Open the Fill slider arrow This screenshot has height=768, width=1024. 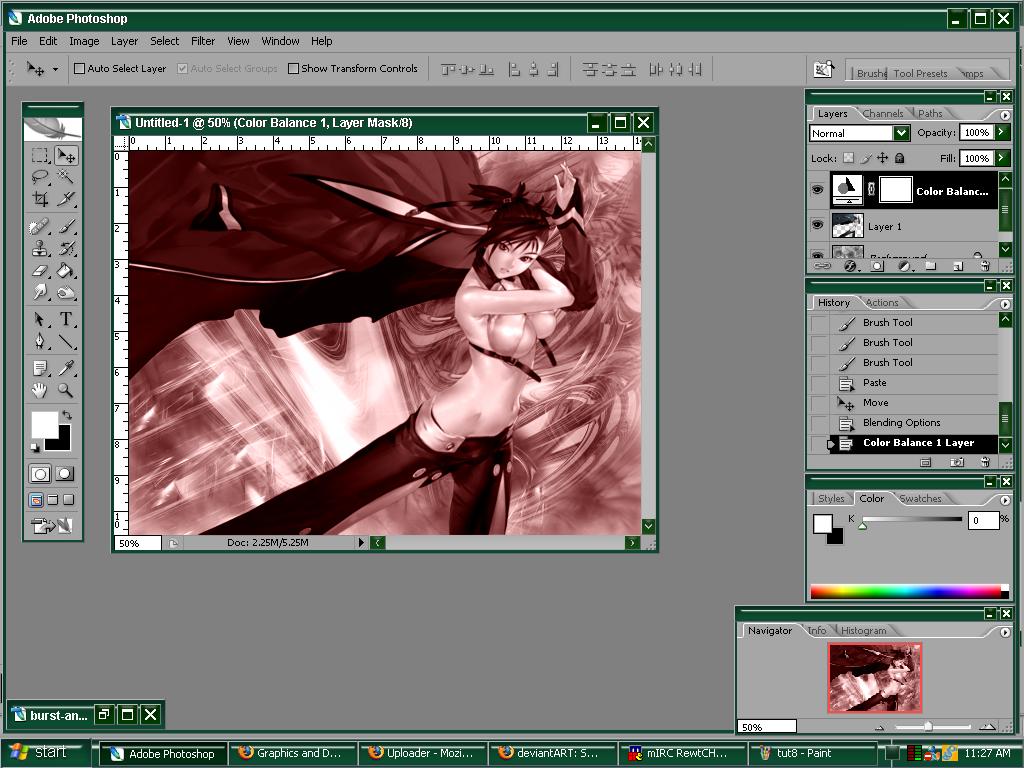pyautogui.click(x=1001, y=158)
